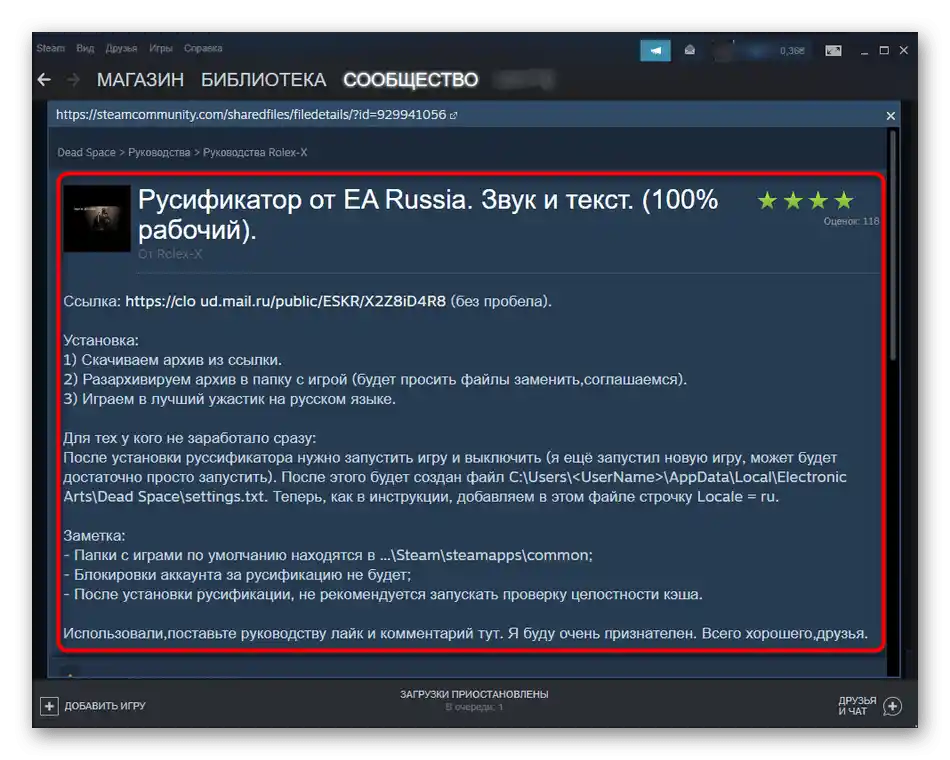Screen dimensions: 950x760
Task: Open the Справка menu
Action: coord(203,48)
